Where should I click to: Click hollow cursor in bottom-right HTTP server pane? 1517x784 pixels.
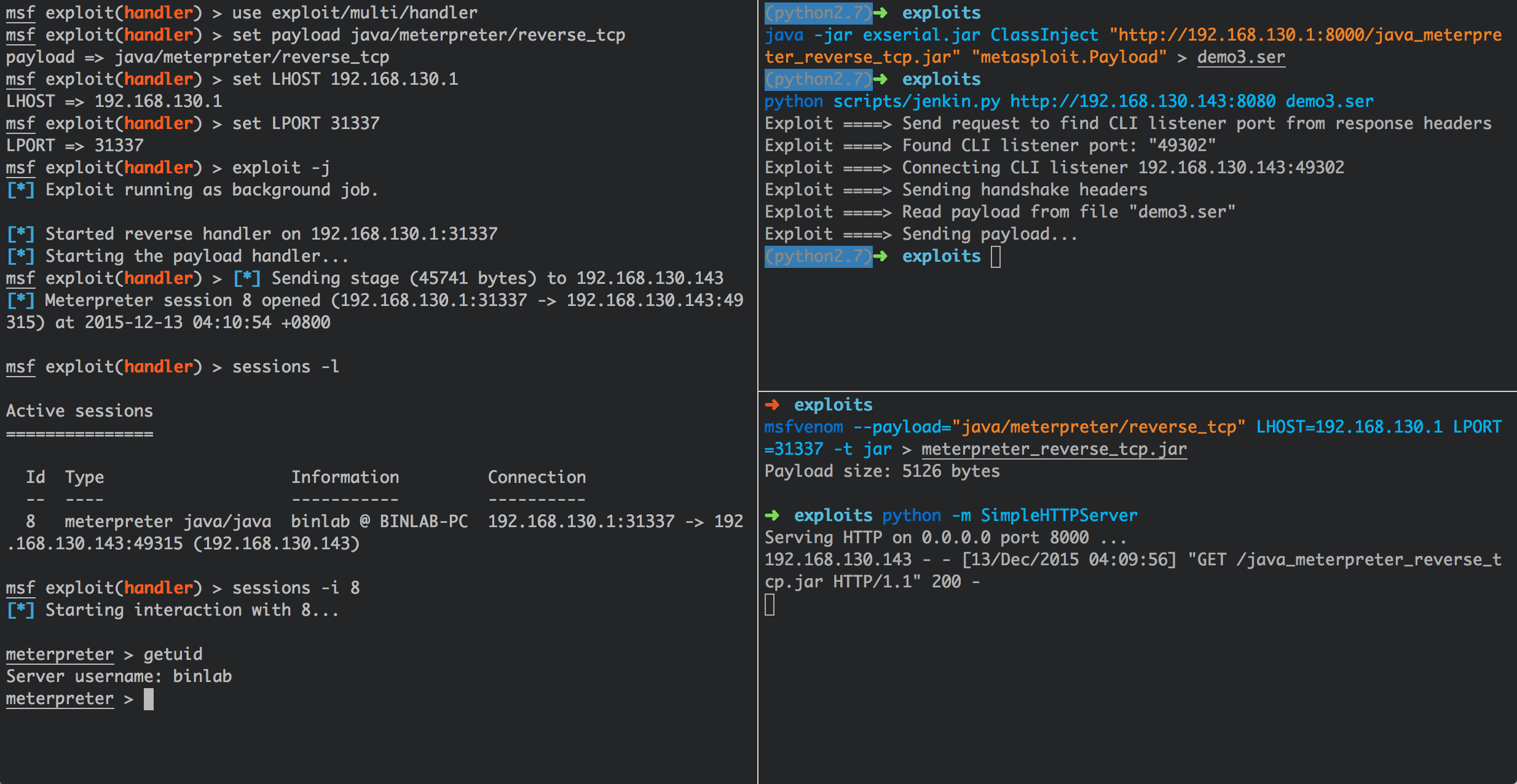pos(770,605)
